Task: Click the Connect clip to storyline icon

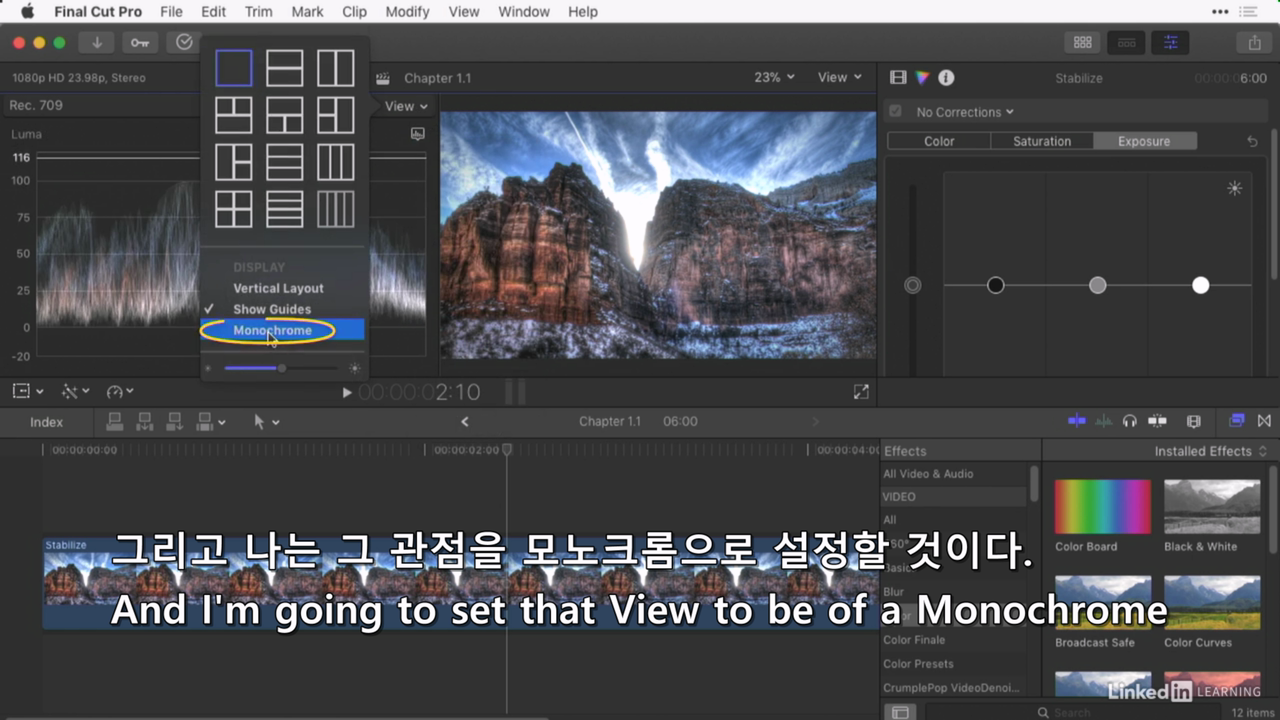Action: tap(115, 422)
